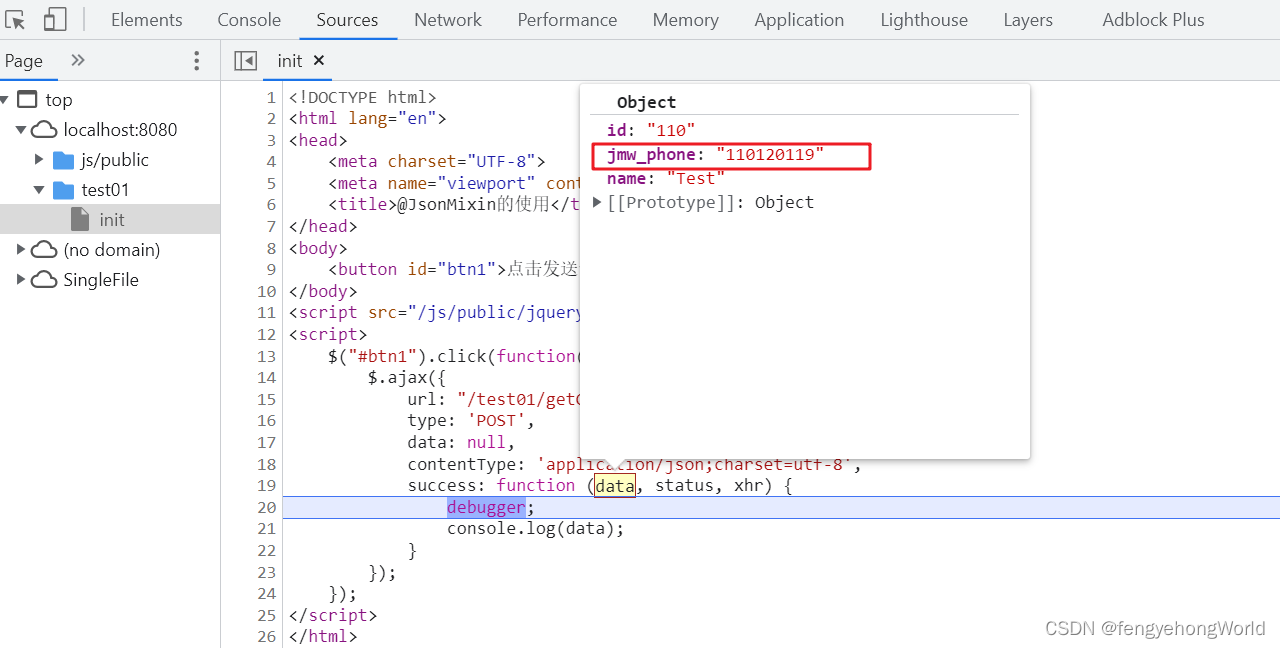Open the Memory panel
The width and height of the screenshot is (1280, 648).
(x=685, y=19)
